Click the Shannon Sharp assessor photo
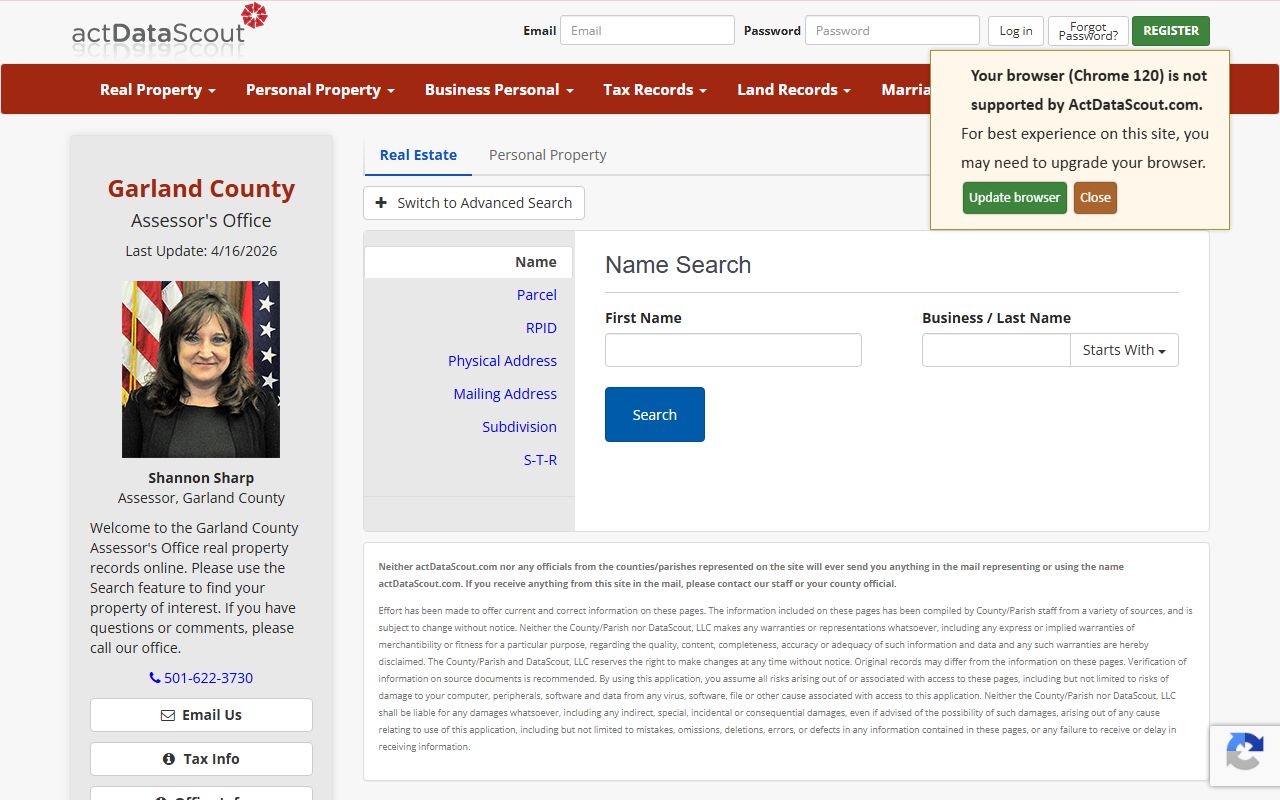Image resolution: width=1280 pixels, height=800 pixels. (x=201, y=369)
